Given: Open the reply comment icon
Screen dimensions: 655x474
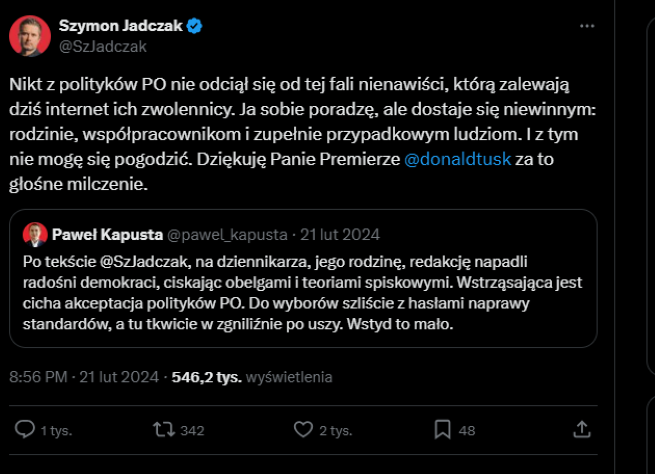Looking at the screenshot, I should [x=25, y=429].
